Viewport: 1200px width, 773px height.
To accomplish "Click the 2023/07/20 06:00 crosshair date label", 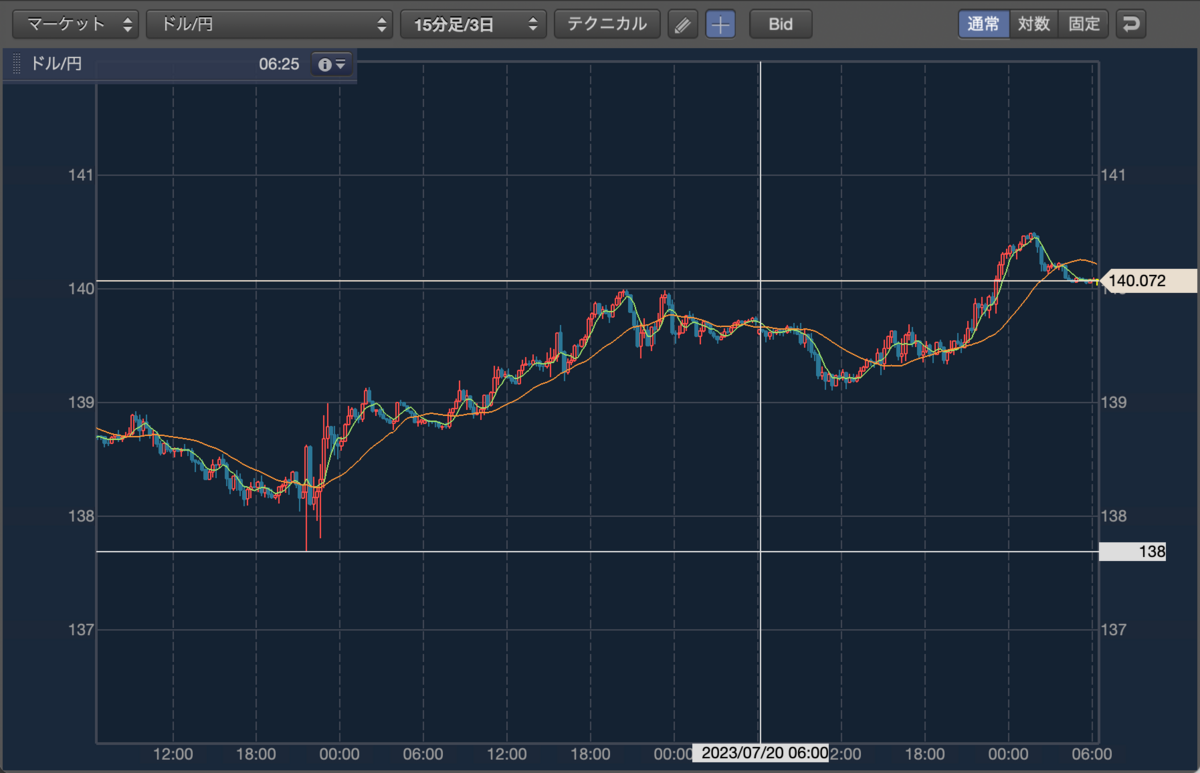I will pos(760,753).
